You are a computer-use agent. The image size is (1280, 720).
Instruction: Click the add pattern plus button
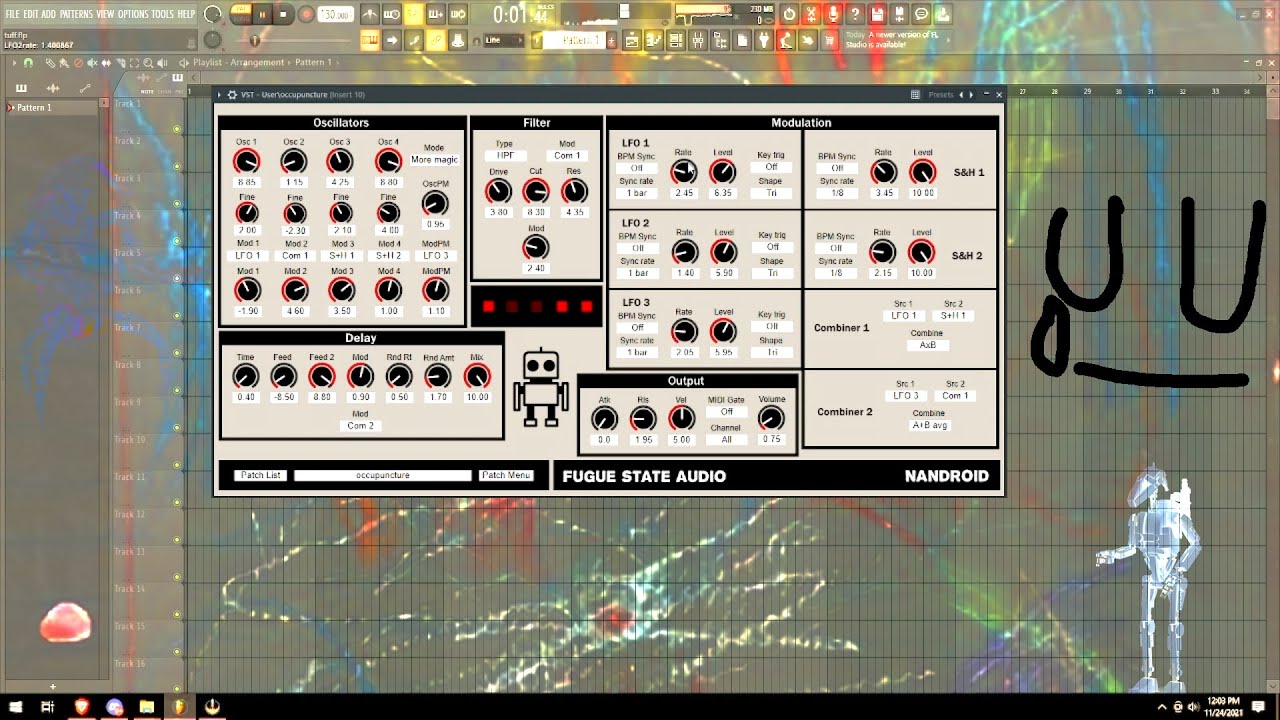(x=612, y=40)
